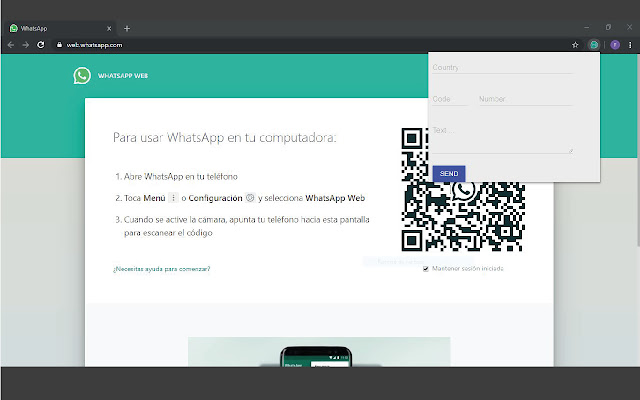Open ¿Necesitas ayuda para comenzar? link
The image size is (640, 400).
pyautogui.click(x=162, y=269)
